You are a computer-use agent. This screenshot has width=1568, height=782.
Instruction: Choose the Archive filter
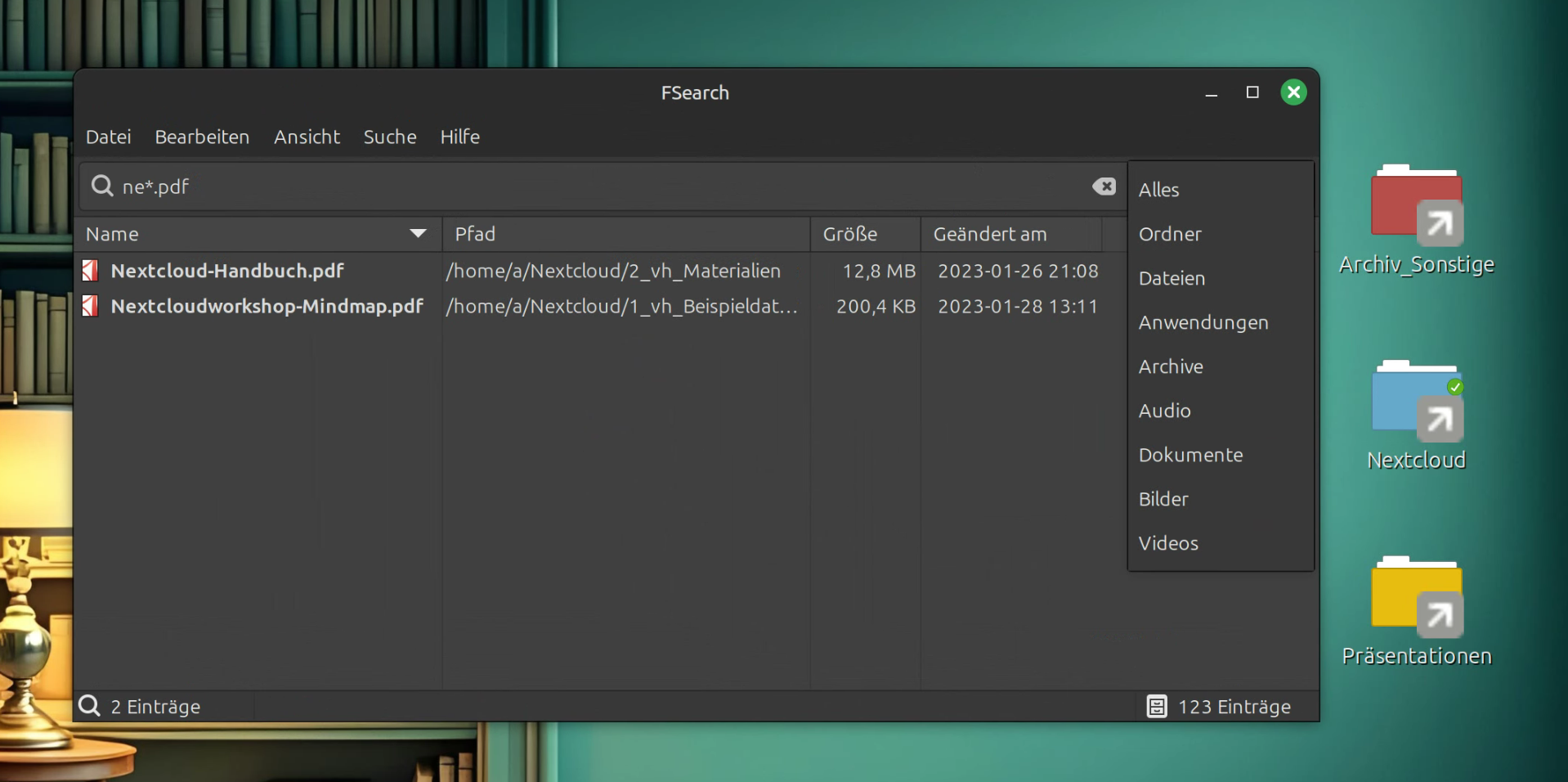coord(1221,366)
